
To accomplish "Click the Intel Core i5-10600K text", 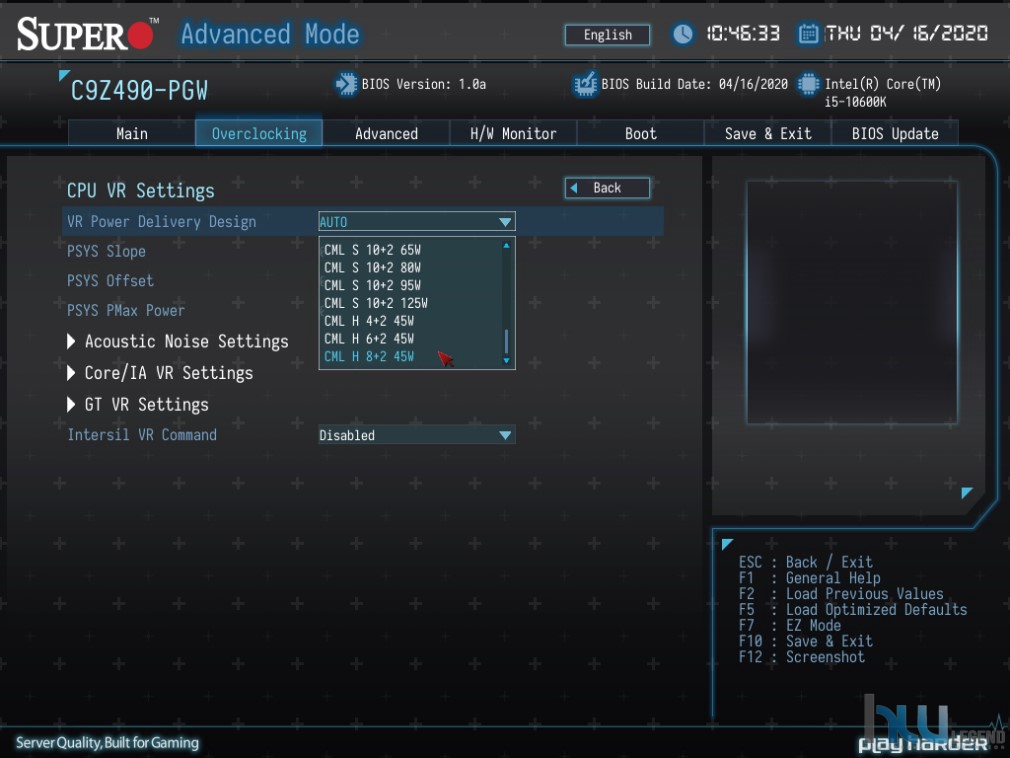I will point(882,93).
